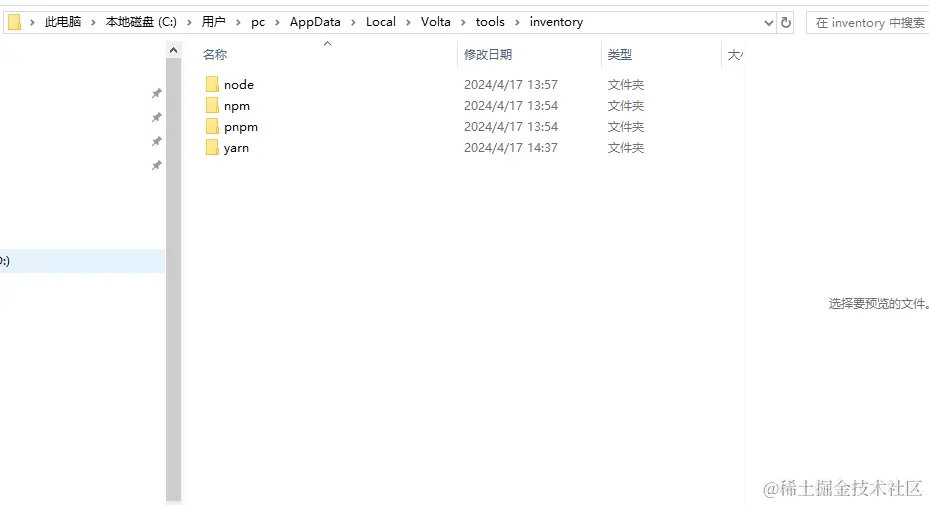The height and width of the screenshot is (505, 929).
Task: Expand the chevron after tools
Action: (517, 23)
